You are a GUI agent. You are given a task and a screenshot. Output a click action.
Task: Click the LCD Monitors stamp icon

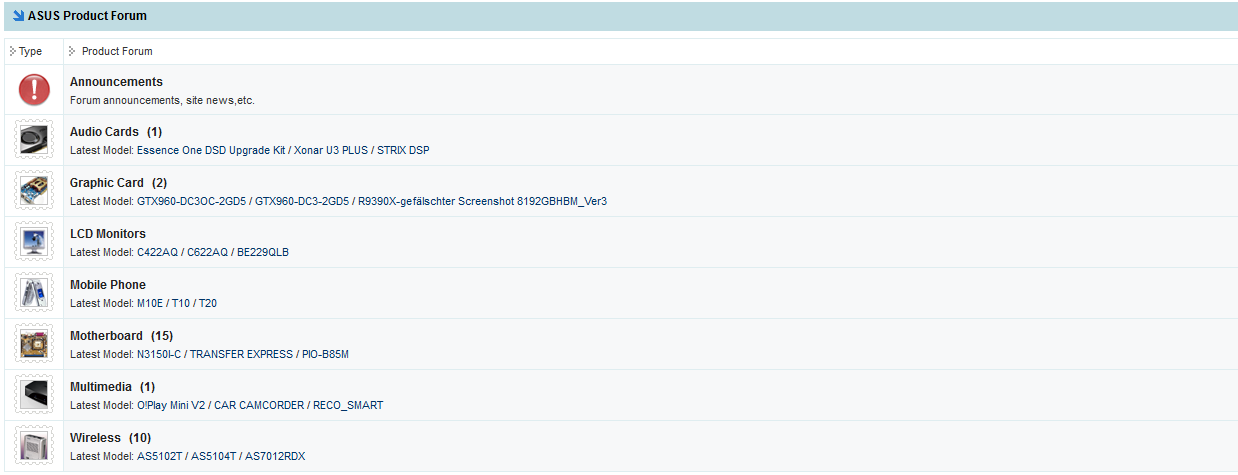pos(34,242)
